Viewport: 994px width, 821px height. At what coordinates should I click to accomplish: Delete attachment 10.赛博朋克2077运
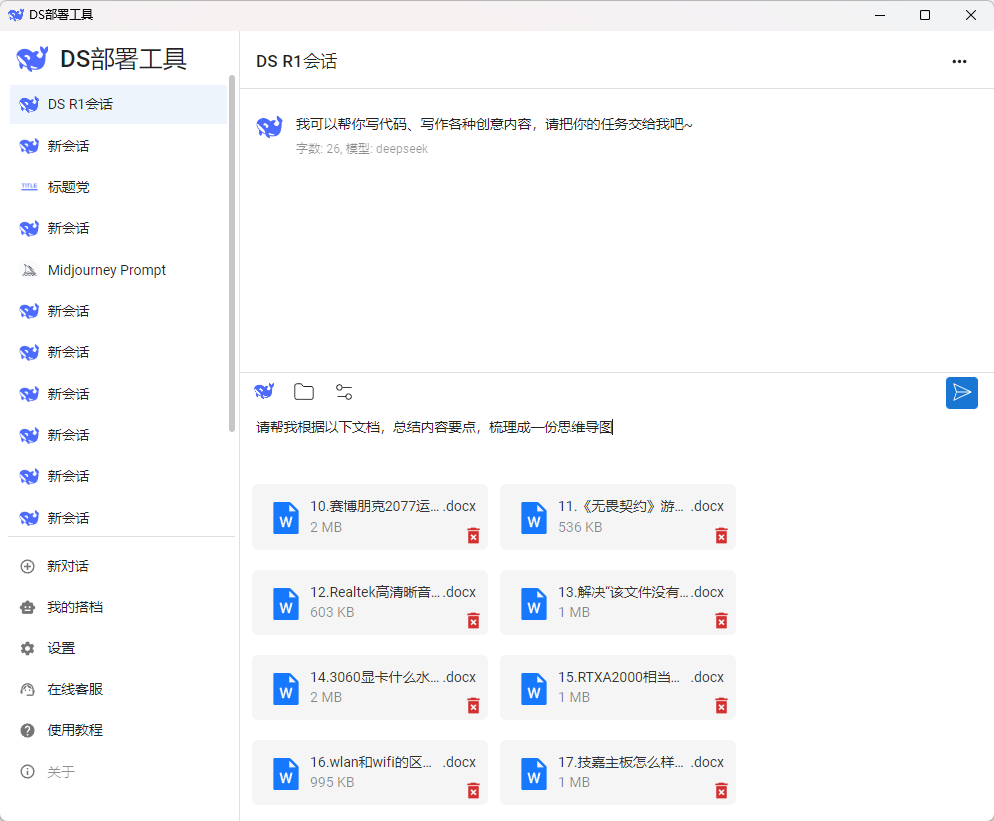point(474,536)
